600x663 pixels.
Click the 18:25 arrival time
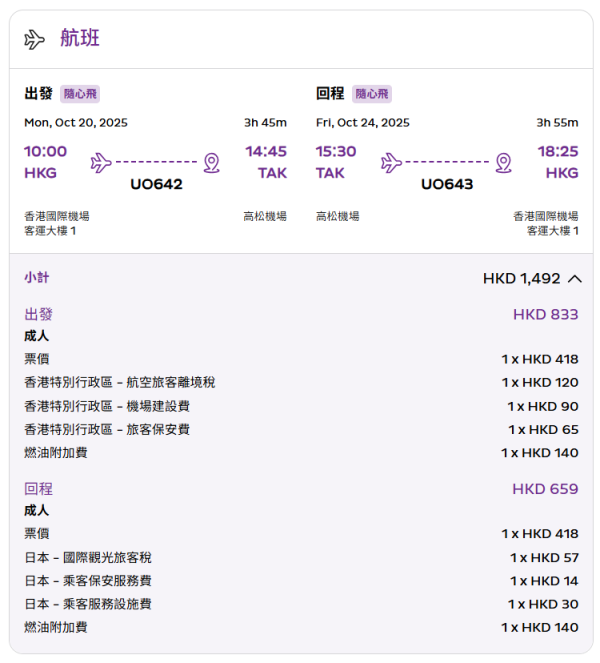point(558,151)
